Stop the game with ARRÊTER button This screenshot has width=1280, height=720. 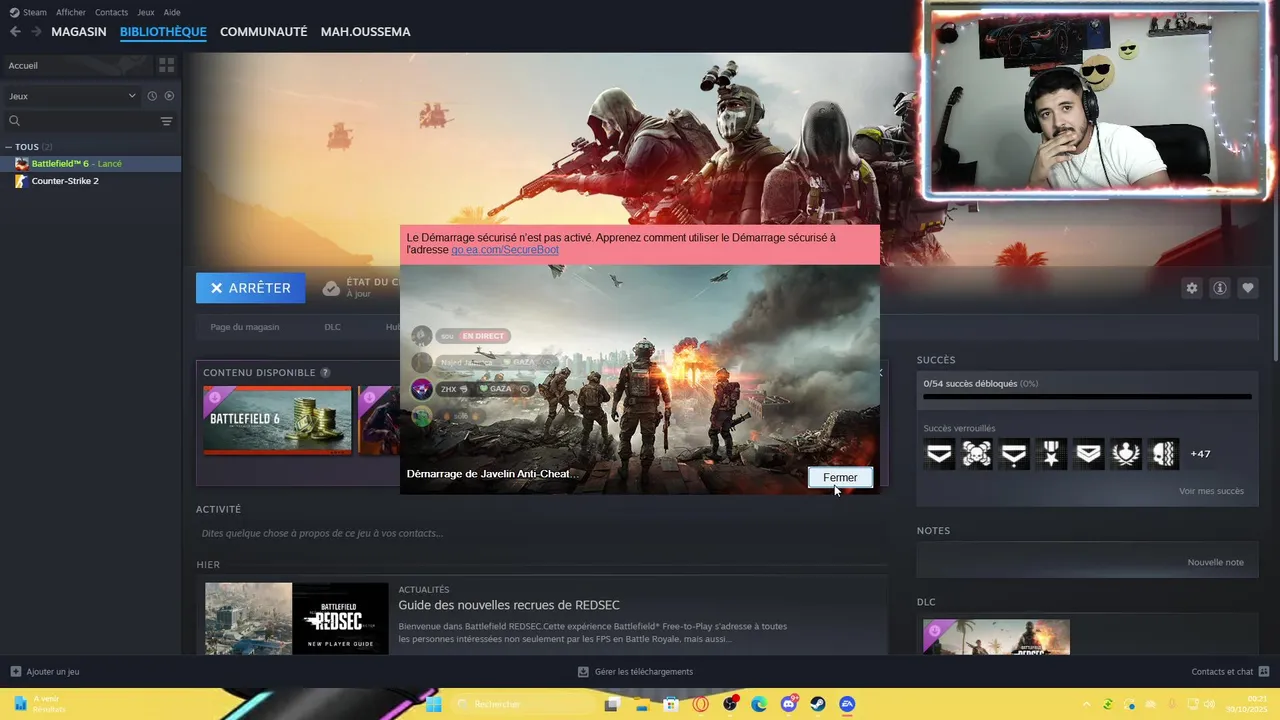(250, 288)
